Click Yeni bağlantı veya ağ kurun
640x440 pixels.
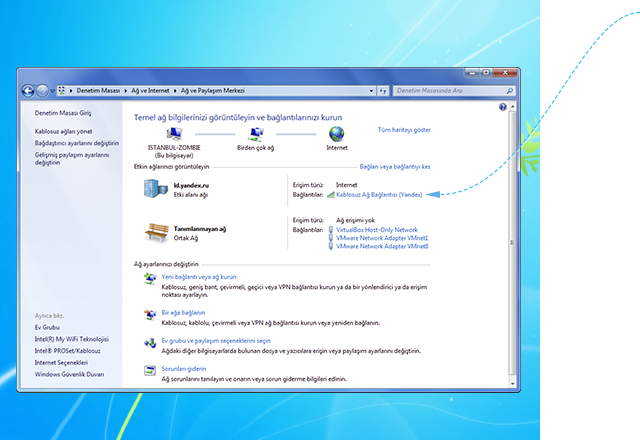point(199,277)
